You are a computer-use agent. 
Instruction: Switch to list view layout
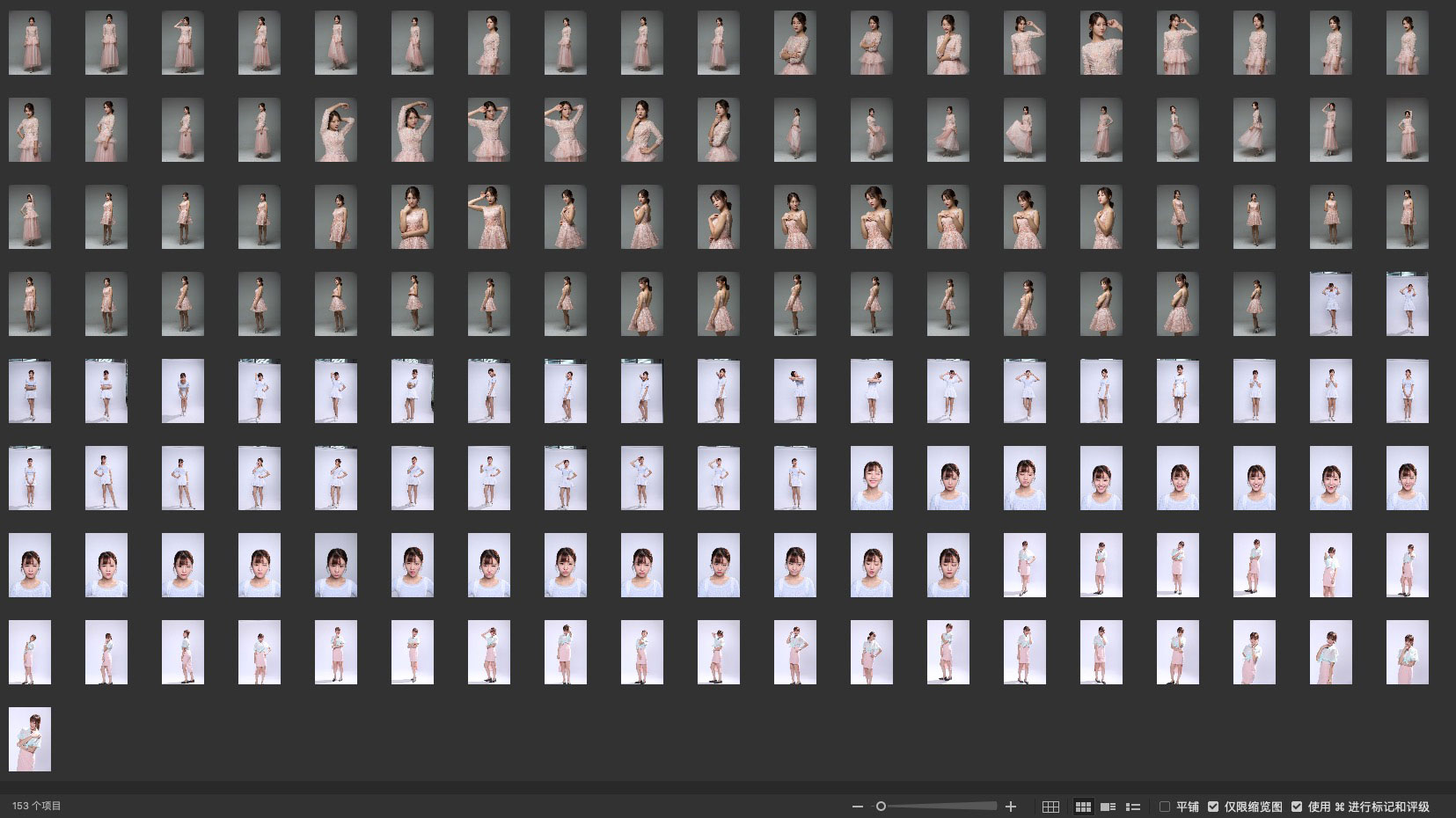[x=1133, y=807]
